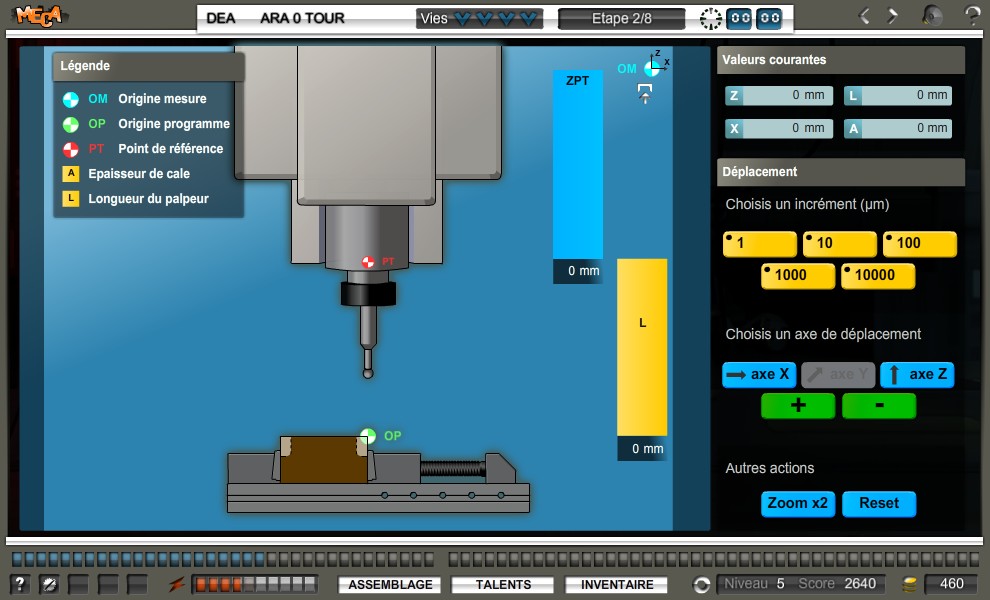Click the timer clock icon

[x=710, y=18]
